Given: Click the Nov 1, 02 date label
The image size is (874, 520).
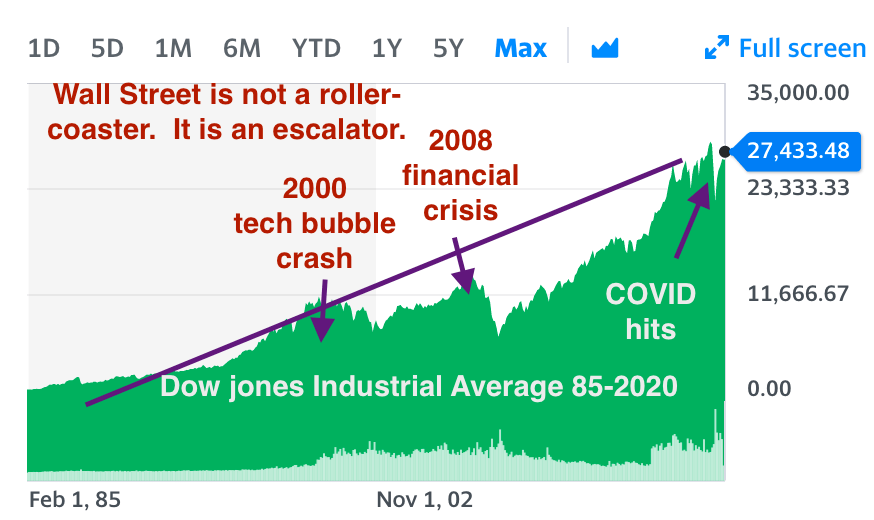Looking at the screenshot, I should pyautogui.click(x=425, y=500).
